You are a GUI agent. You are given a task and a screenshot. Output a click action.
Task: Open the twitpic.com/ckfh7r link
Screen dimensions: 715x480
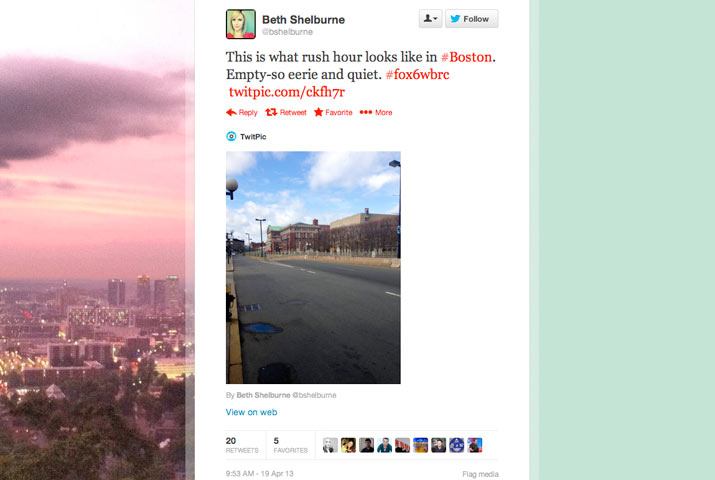click(287, 92)
